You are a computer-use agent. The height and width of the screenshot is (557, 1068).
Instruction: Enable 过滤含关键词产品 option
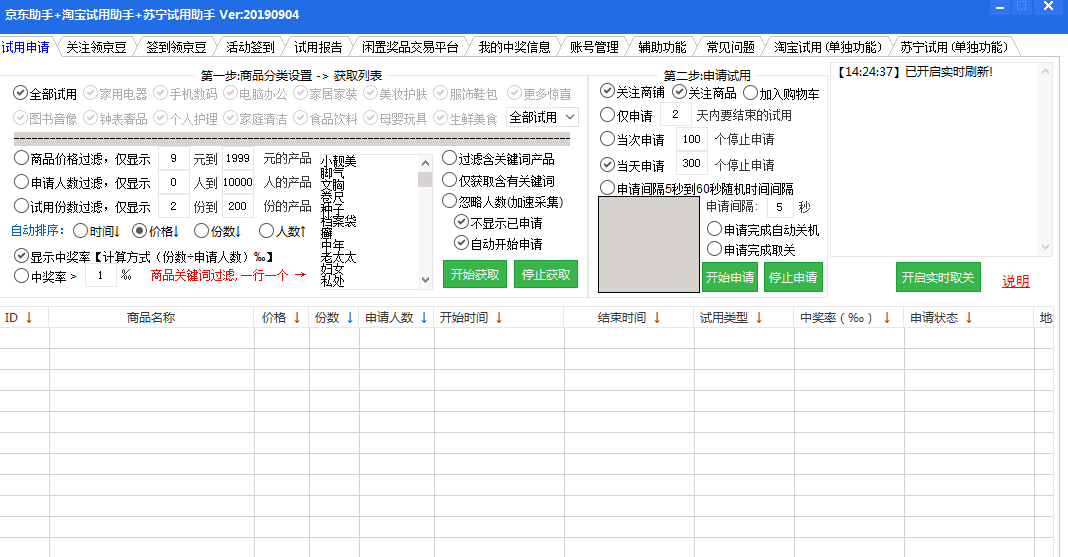click(498, 159)
